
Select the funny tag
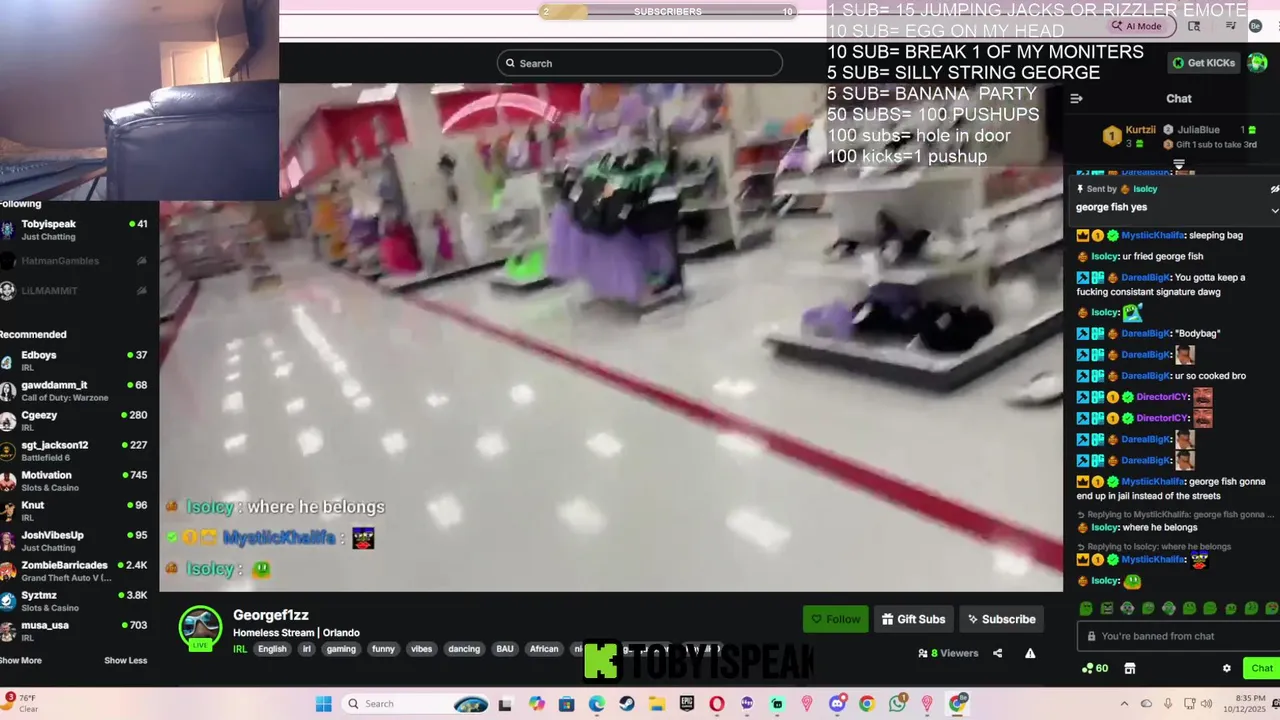click(x=383, y=649)
